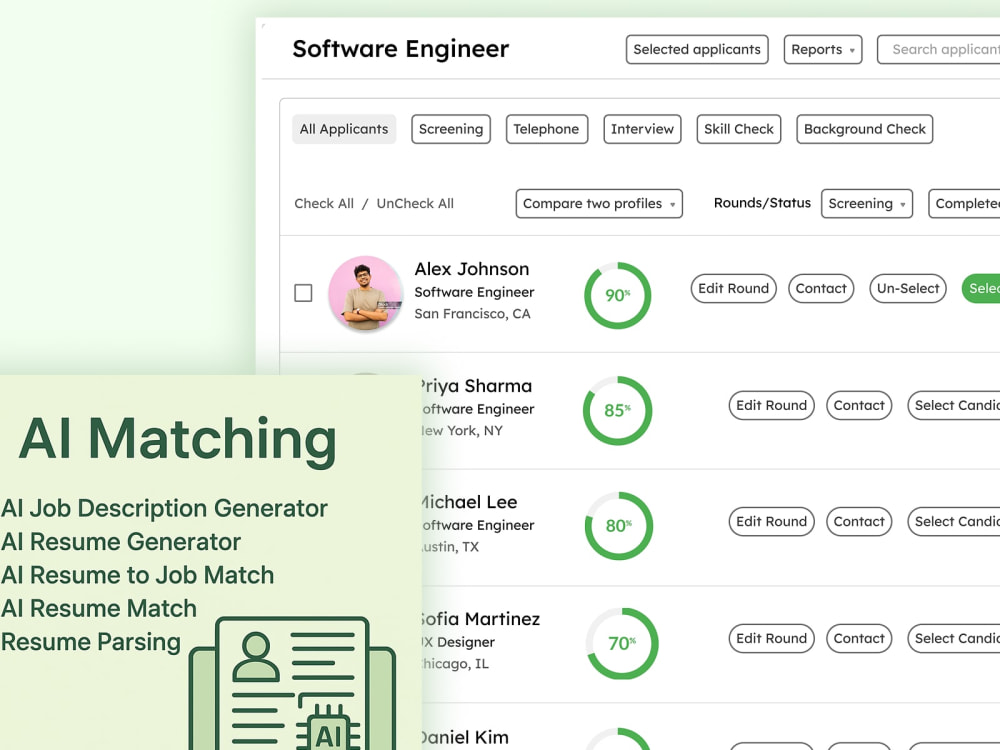Click Edit Round for Michael Lee
The width and height of the screenshot is (1000, 750).
(772, 522)
